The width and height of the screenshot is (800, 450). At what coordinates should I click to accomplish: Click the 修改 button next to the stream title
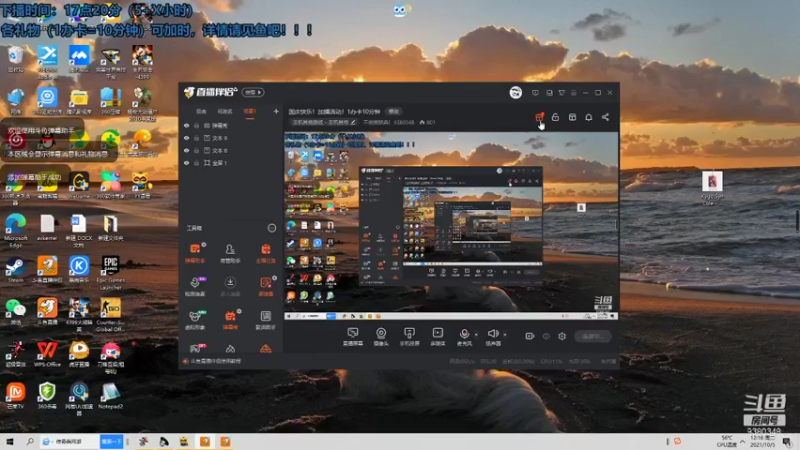(x=393, y=111)
